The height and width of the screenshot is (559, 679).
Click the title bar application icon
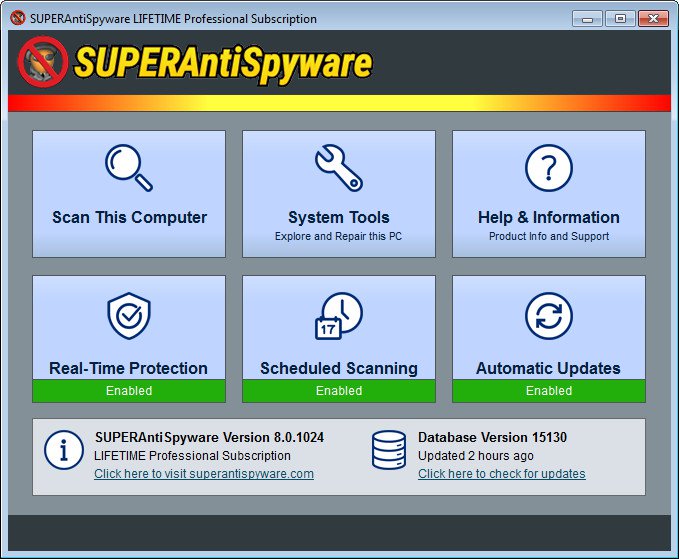tap(18, 18)
